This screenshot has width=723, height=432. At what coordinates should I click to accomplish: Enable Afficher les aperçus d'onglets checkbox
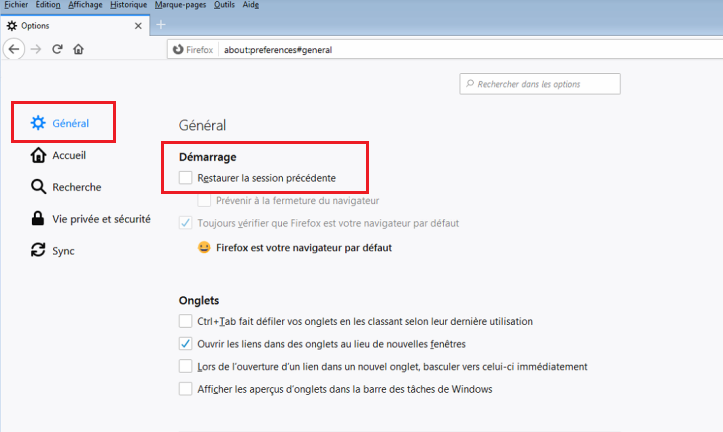click(185, 389)
